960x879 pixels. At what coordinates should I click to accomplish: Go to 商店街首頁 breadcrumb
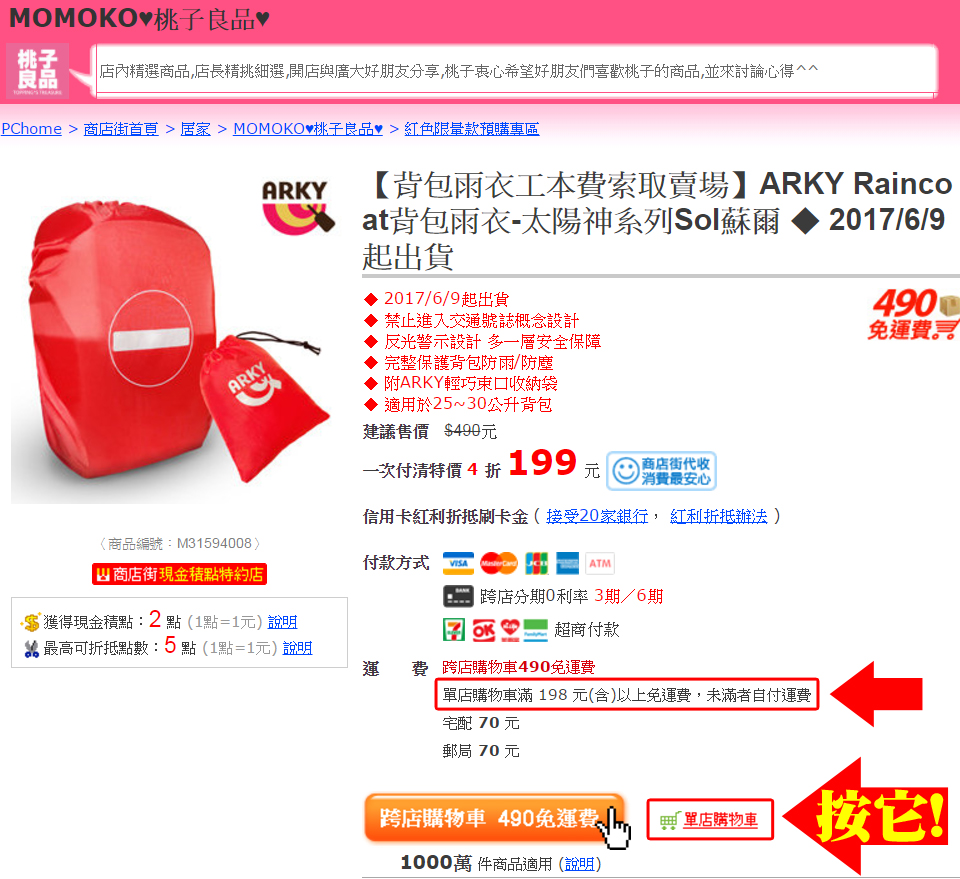pos(121,129)
